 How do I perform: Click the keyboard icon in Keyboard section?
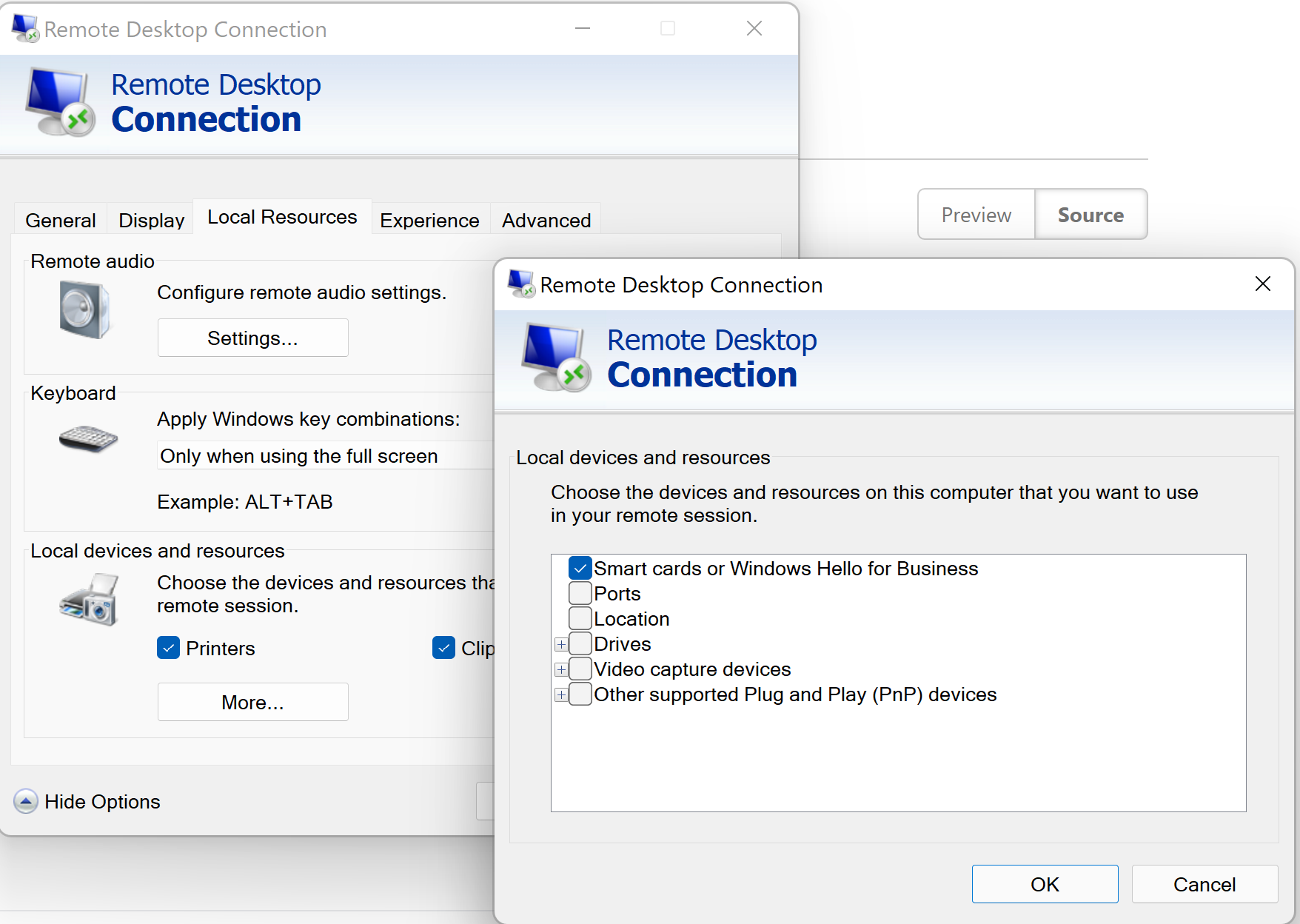tap(88, 438)
